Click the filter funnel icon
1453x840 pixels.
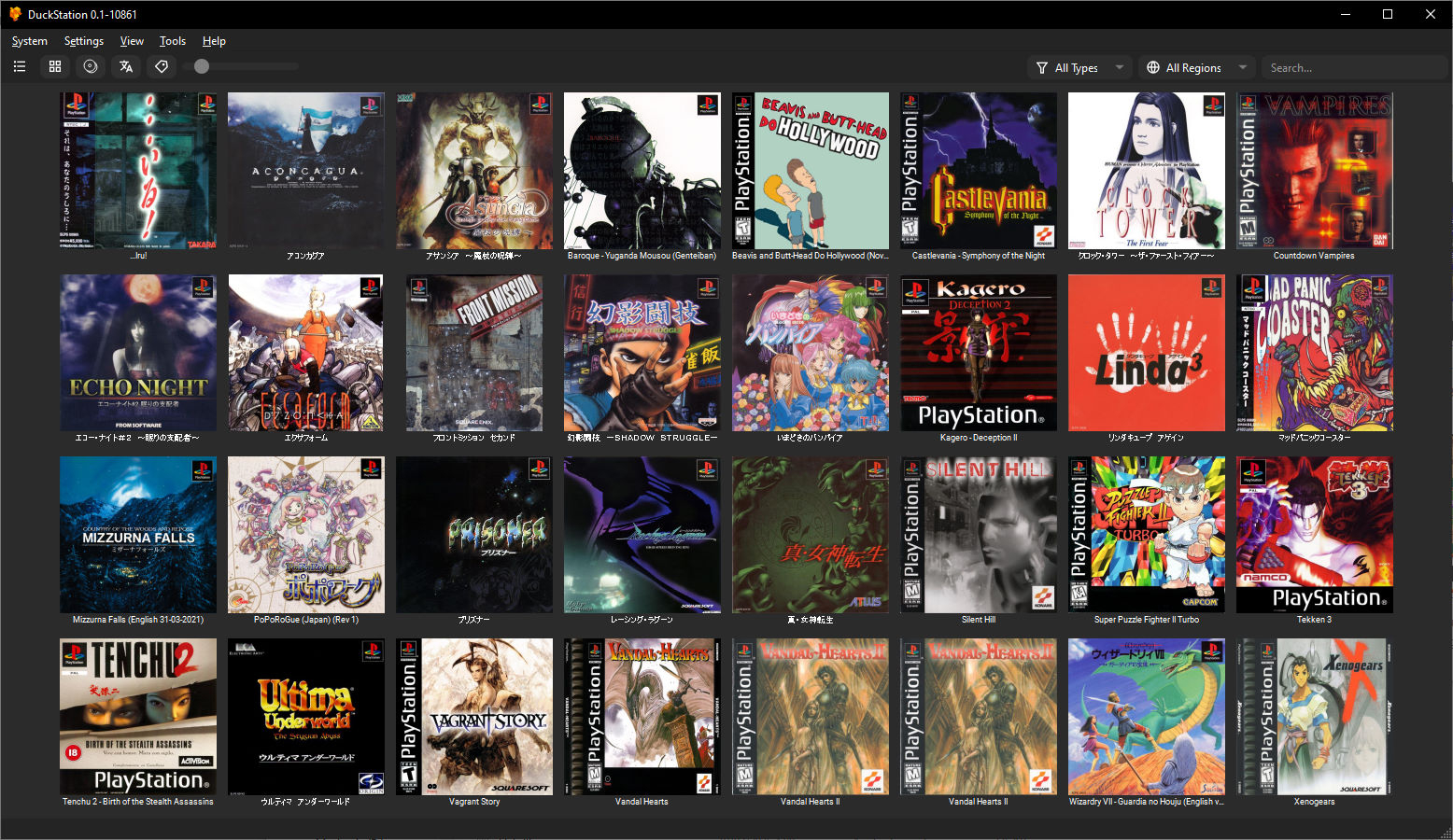pos(1042,68)
